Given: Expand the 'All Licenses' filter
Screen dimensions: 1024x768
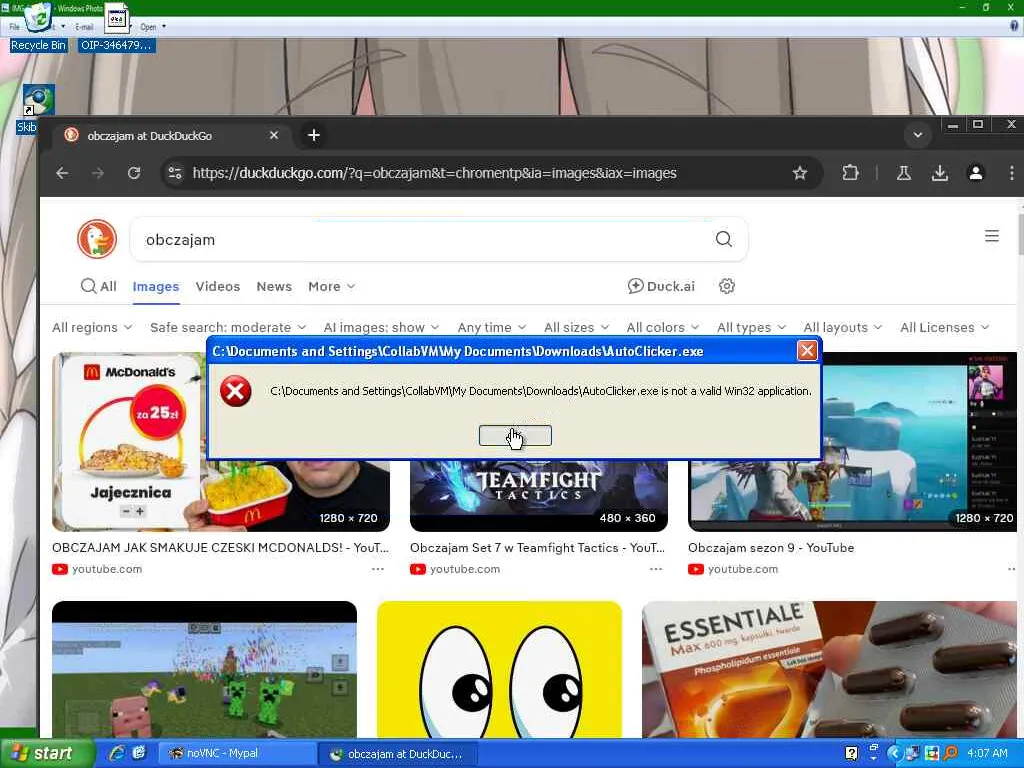Looking at the screenshot, I should (x=944, y=327).
